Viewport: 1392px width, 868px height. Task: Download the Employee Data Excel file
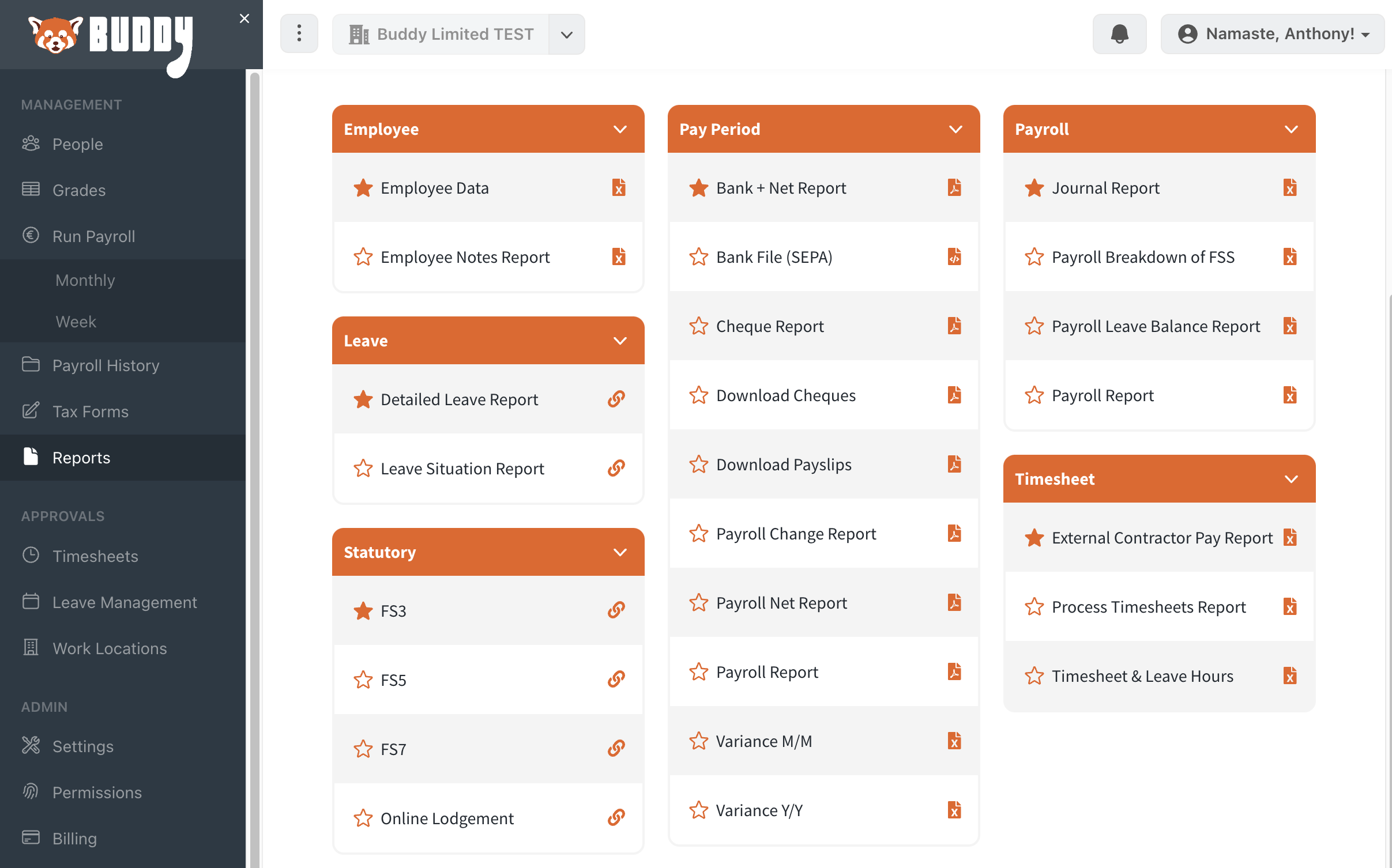[618, 187]
